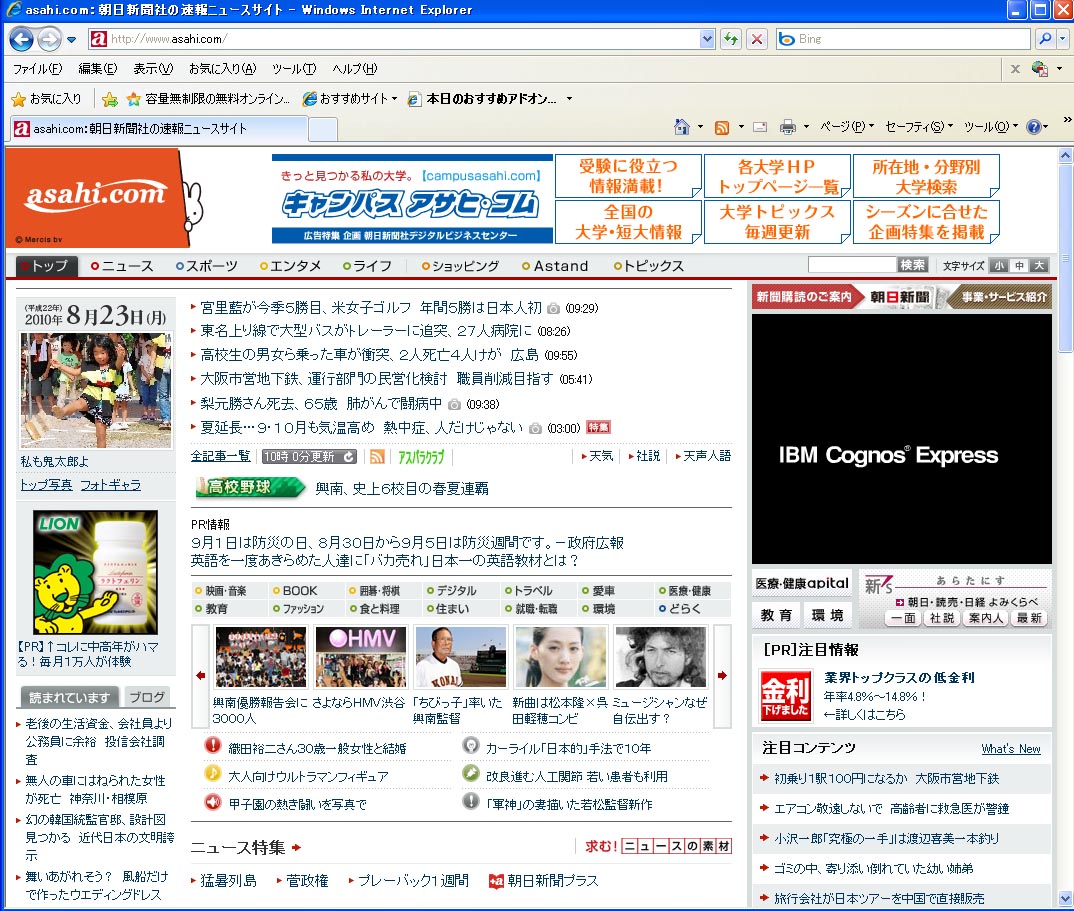
Task: Click the Refresh page icon
Action: point(731,39)
